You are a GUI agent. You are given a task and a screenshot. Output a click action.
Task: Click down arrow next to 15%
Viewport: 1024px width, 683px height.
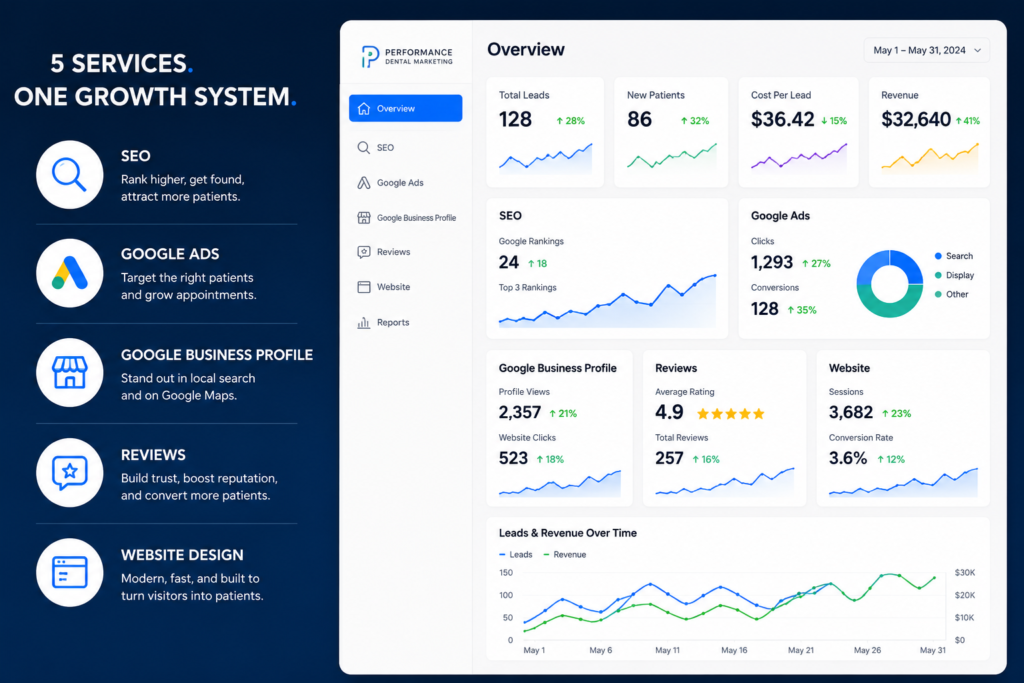click(x=824, y=121)
